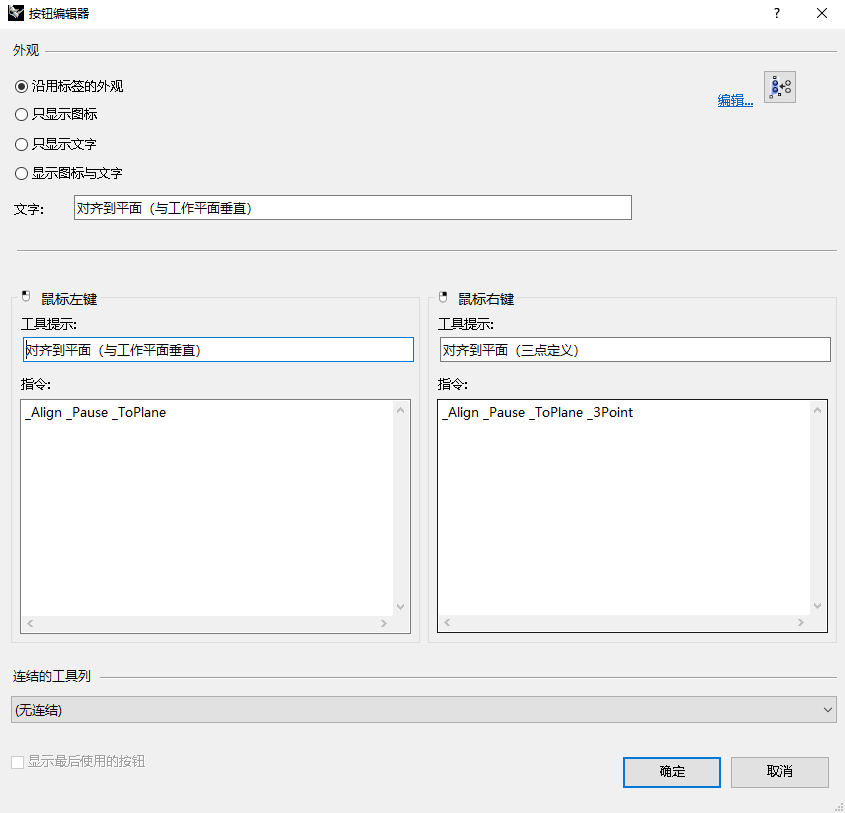Click the right arrow of the right command horizontal scrollbar
Viewport: 845px width, 813px height.
[801, 622]
